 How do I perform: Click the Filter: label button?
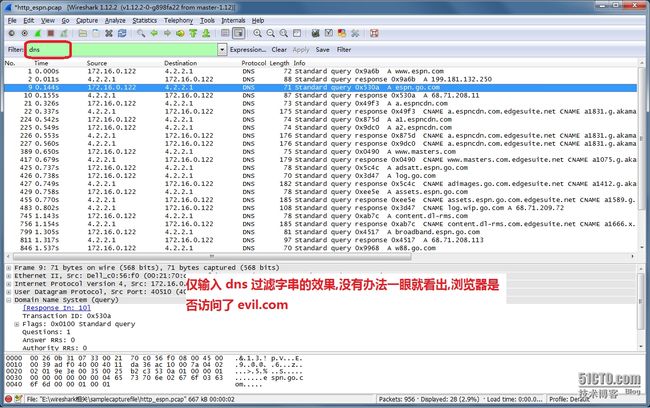[15, 50]
